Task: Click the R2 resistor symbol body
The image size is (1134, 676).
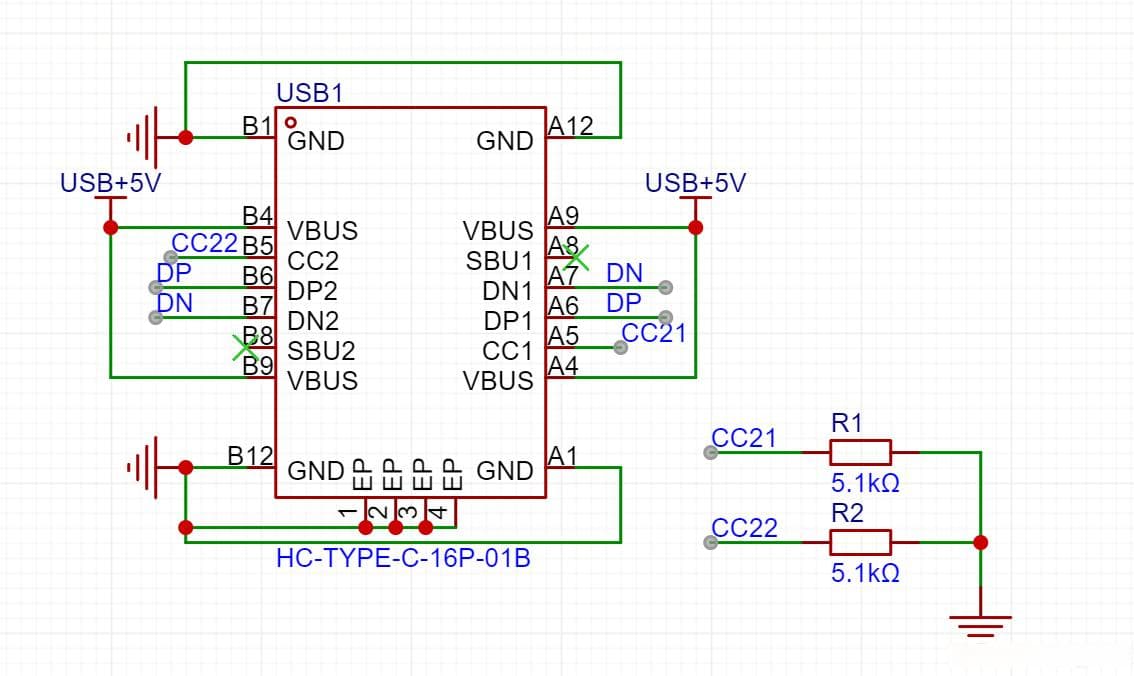Action: pyautogui.click(x=860, y=542)
